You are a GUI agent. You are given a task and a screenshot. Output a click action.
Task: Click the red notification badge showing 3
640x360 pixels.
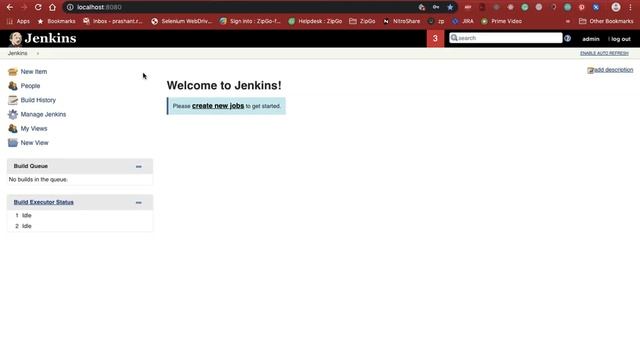pyautogui.click(x=435, y=38)
